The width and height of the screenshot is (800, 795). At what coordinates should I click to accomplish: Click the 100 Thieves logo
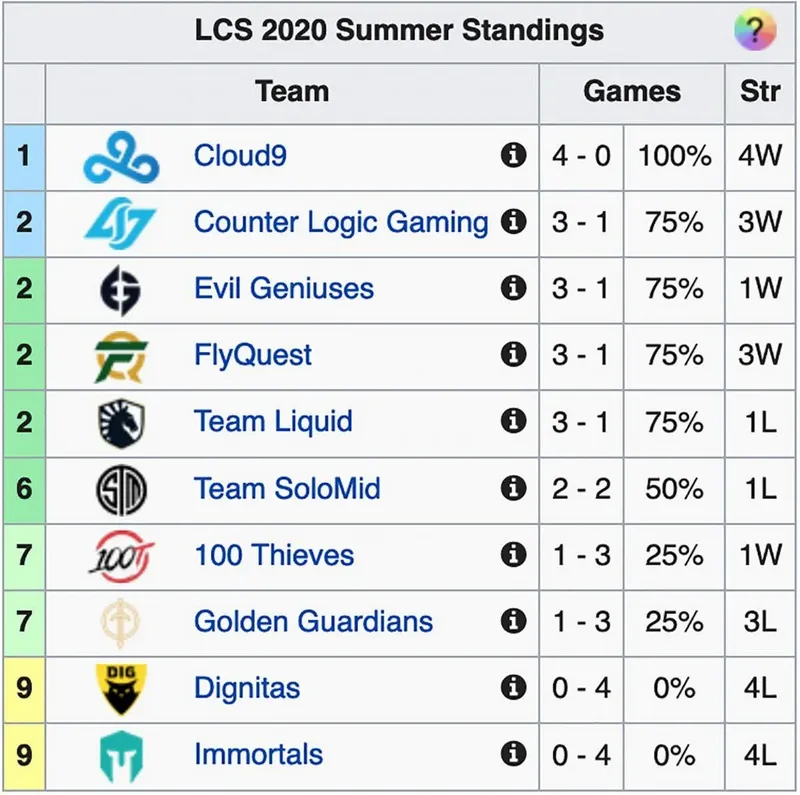coord(121,555)
